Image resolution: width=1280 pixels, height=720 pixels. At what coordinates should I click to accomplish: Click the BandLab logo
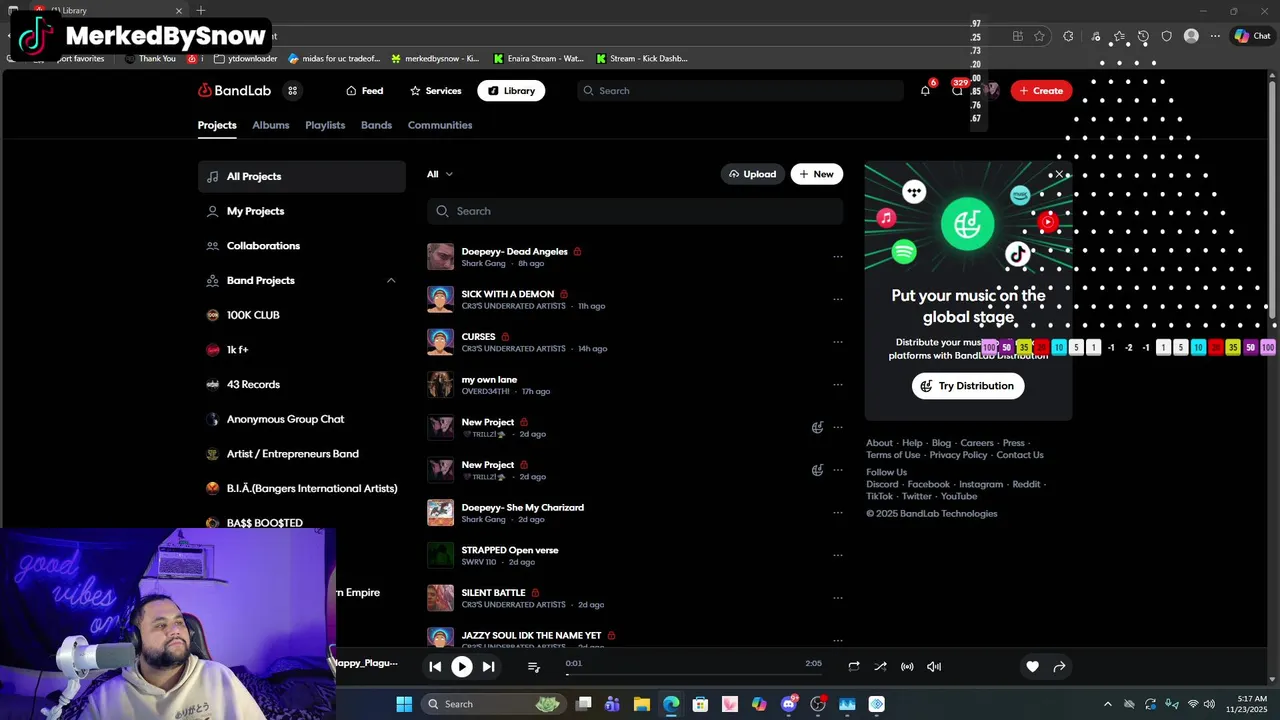pyautogui.click(x=234, y=90)
